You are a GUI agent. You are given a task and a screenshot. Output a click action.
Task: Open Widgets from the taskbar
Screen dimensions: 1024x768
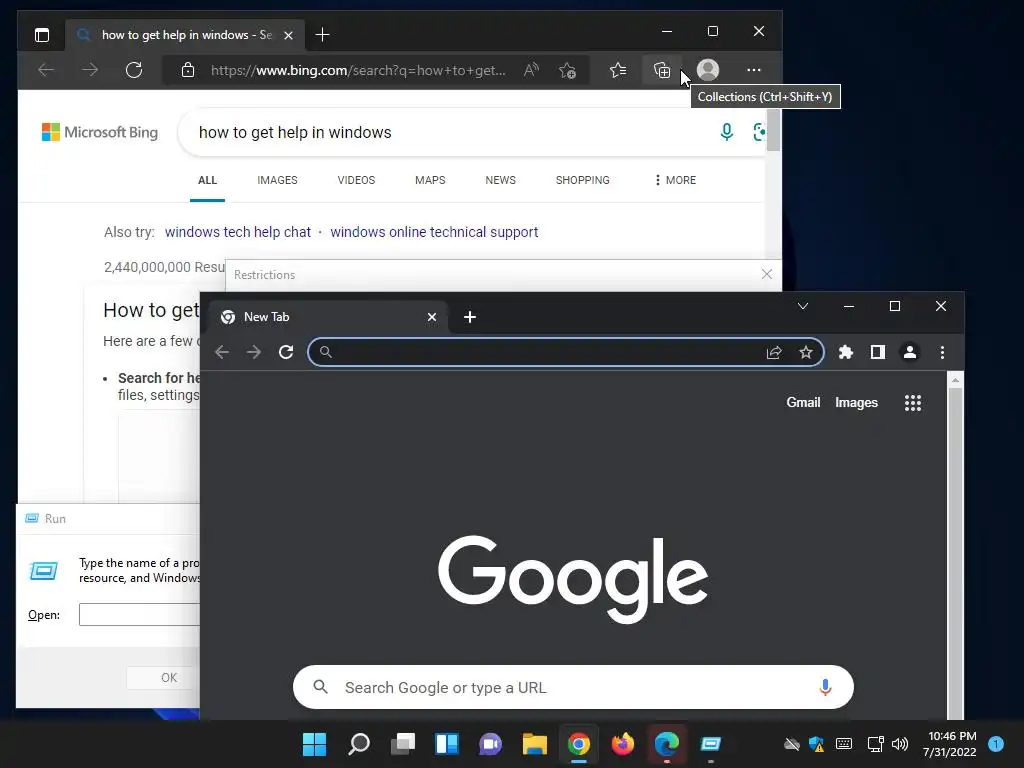(x=447, y=744)
